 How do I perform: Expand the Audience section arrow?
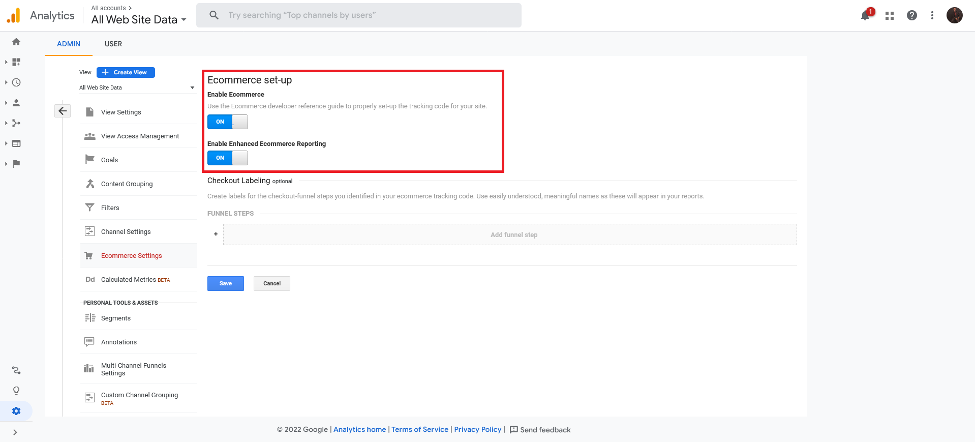point(6,103)
